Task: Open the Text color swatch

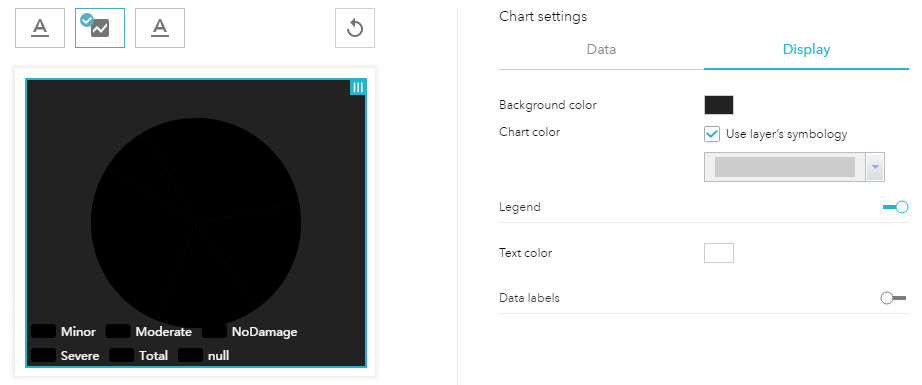Action: [x=719, y=253]
